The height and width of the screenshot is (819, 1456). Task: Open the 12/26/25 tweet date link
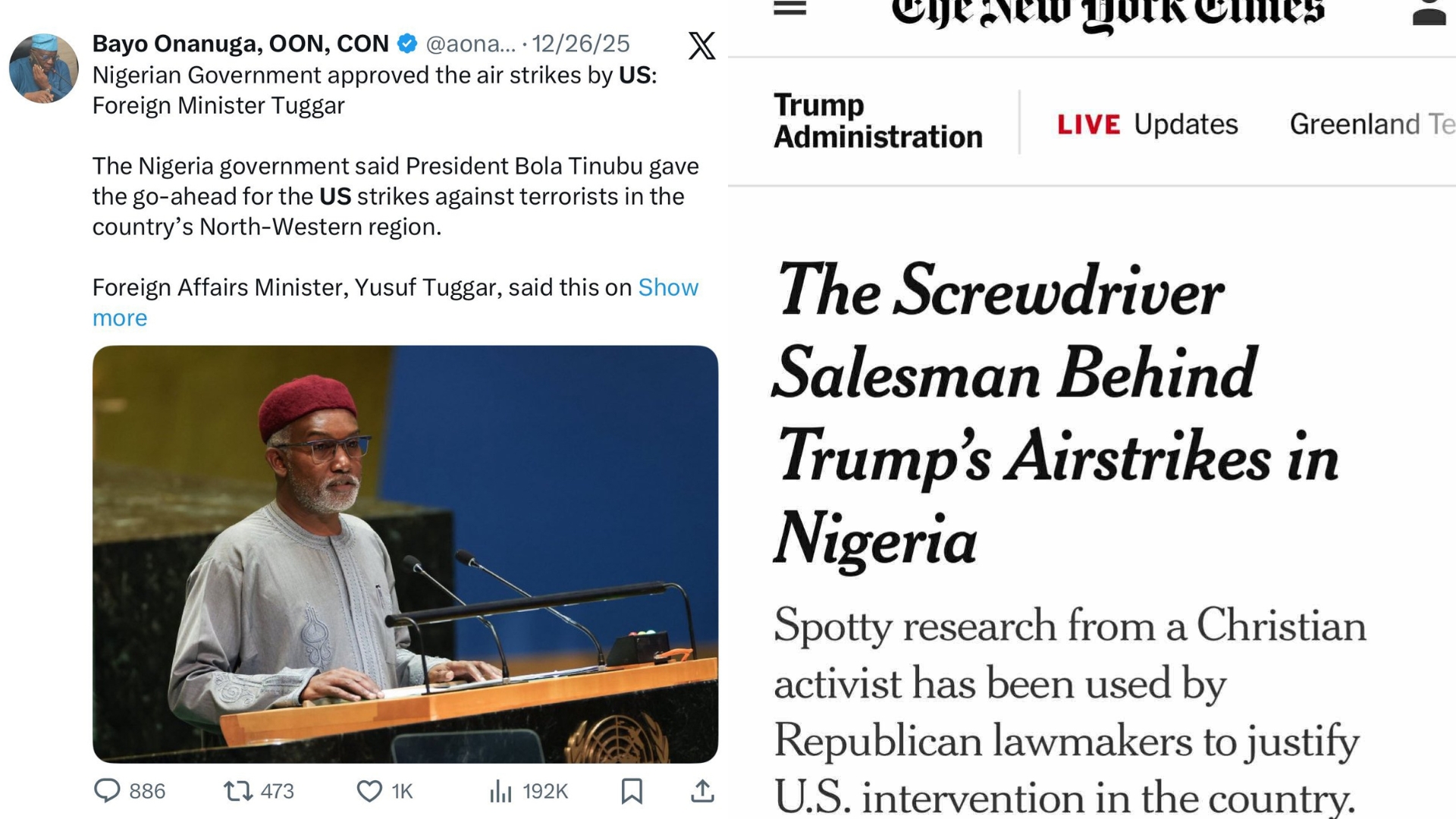pos(580,44)
